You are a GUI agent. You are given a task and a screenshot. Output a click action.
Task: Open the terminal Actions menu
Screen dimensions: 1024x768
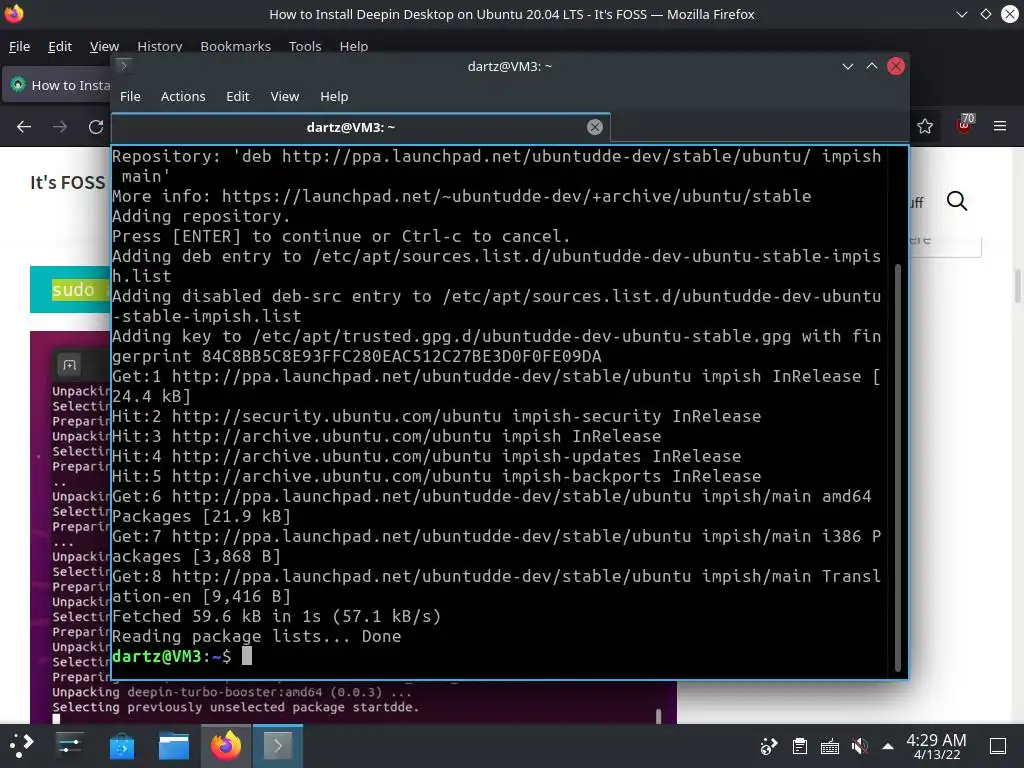pos(183,97)
